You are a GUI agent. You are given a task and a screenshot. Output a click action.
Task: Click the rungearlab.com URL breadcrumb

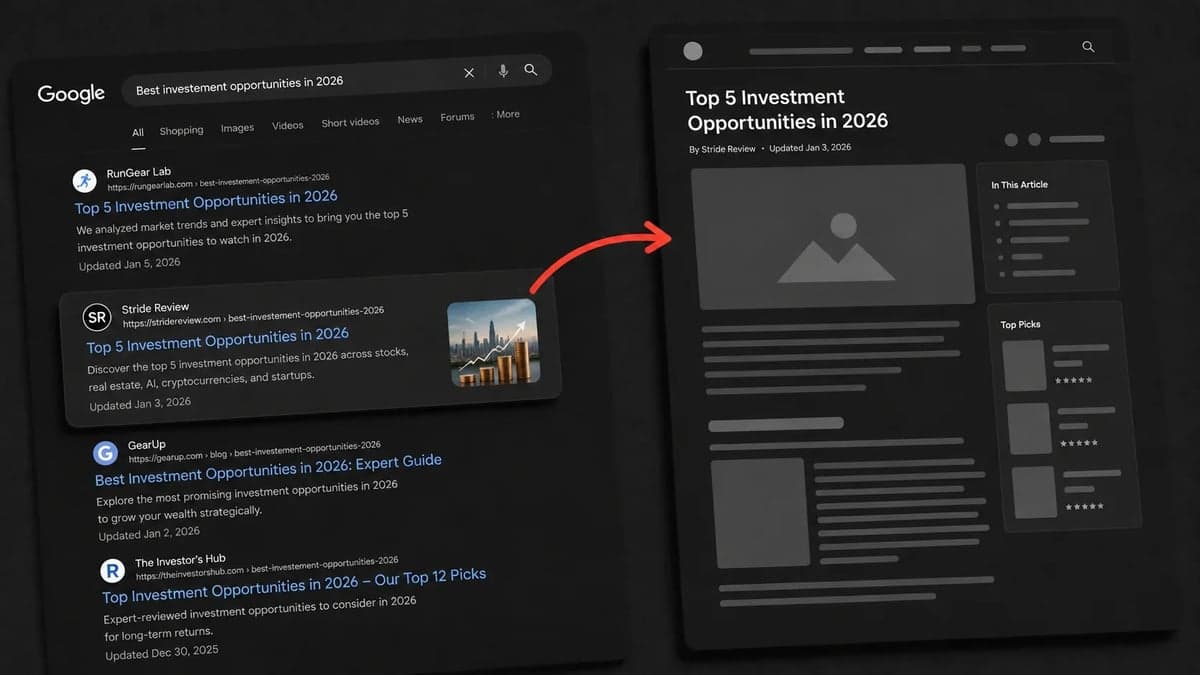[218, 183]
